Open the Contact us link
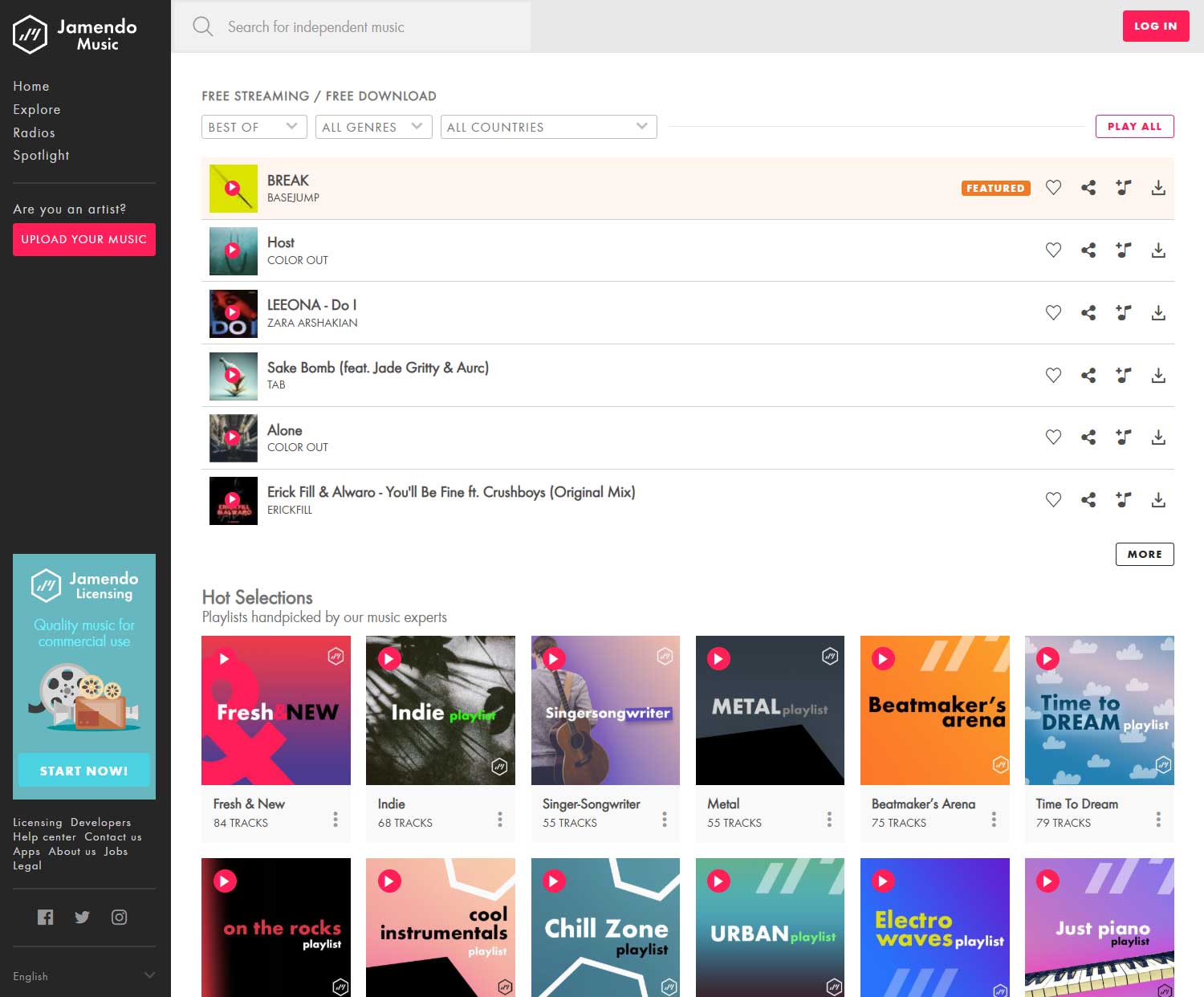This screenshot has width=1204, height=997. (x=113, y=836)
